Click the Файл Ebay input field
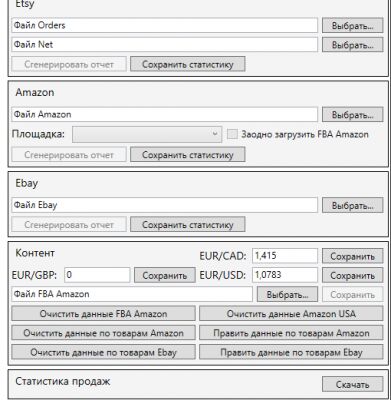 click(x=164, y=205)
